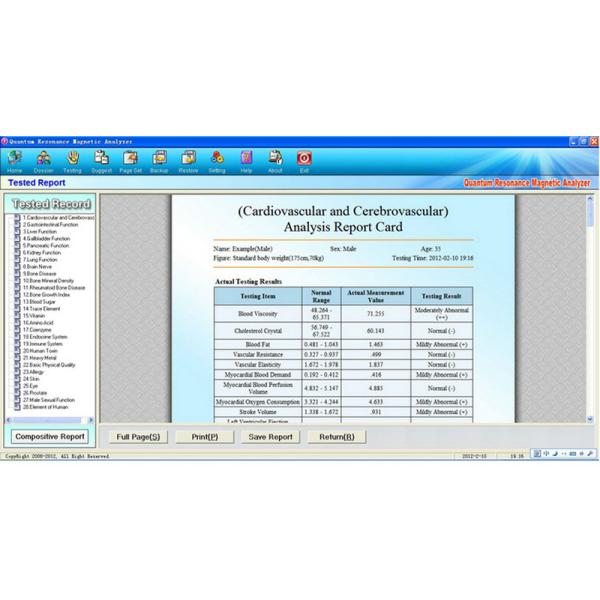This screenshot has height=600, width=600.
Task: Choose the Heavy Metal record item
Action: (43, 357)
